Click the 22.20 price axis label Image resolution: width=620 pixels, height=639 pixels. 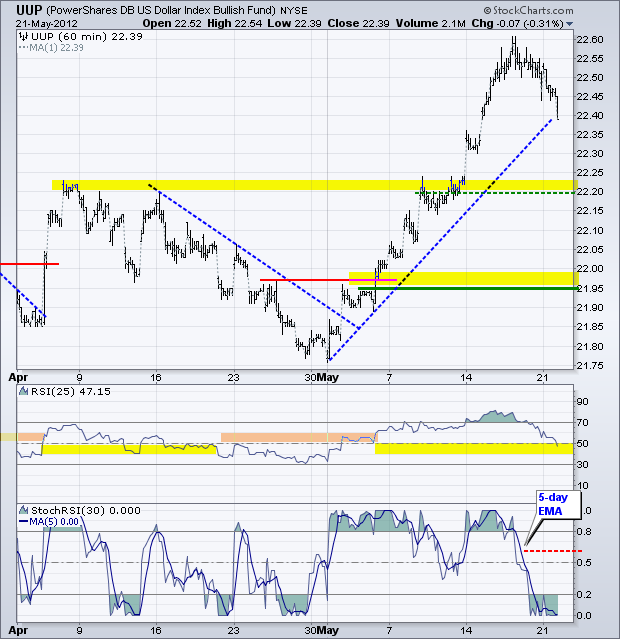tap(589, 192)
